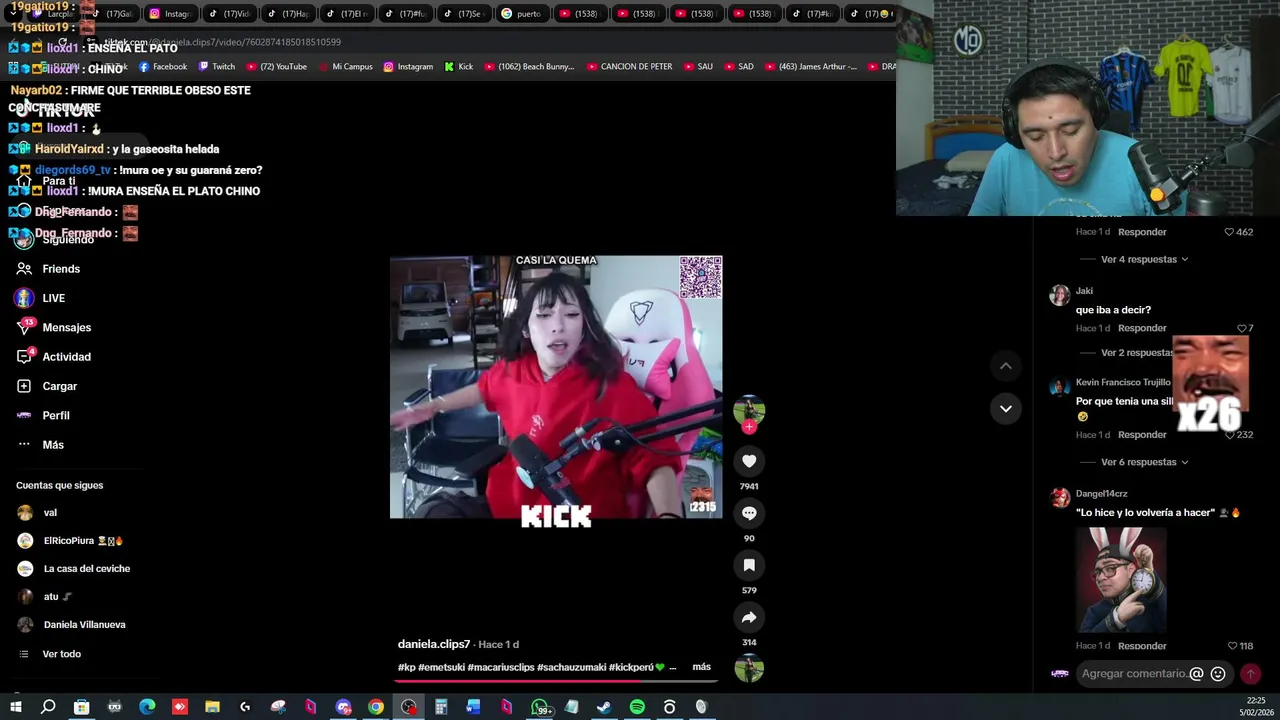Viewport: 1280px width, 720px height.
Task: Post the comment with the red arrow button
Action: (1250, 674)
